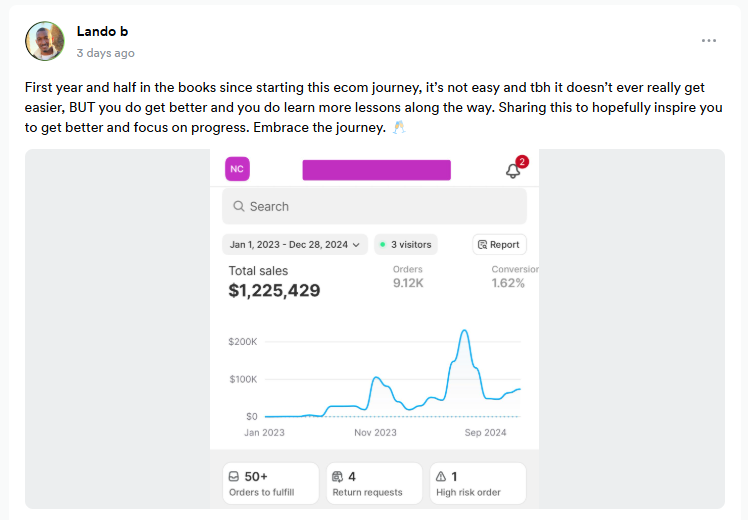Open the Lando b author name link

pos(102,31)
